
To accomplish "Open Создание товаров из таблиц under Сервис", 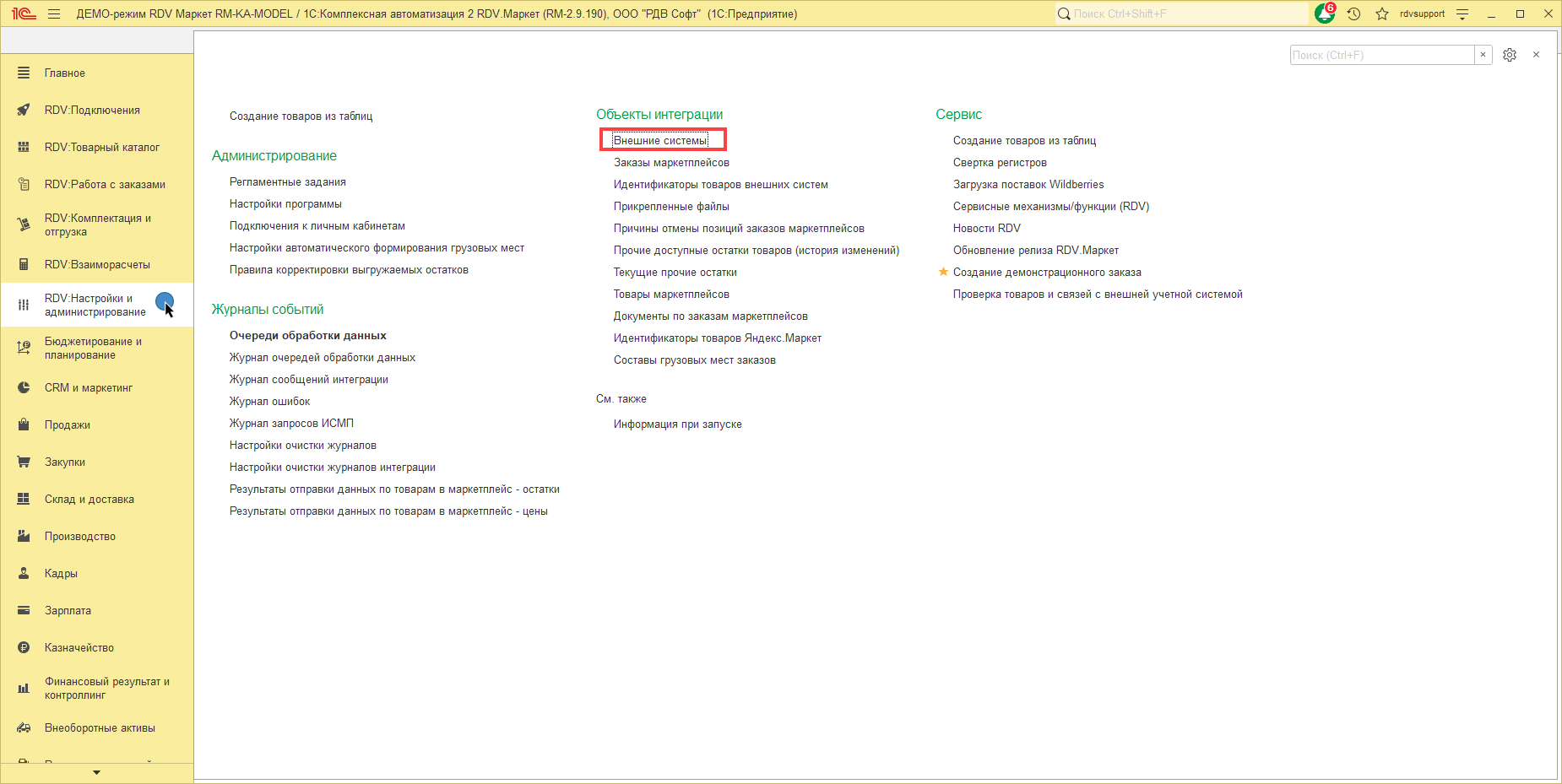I will click(x=1025, y=140).
